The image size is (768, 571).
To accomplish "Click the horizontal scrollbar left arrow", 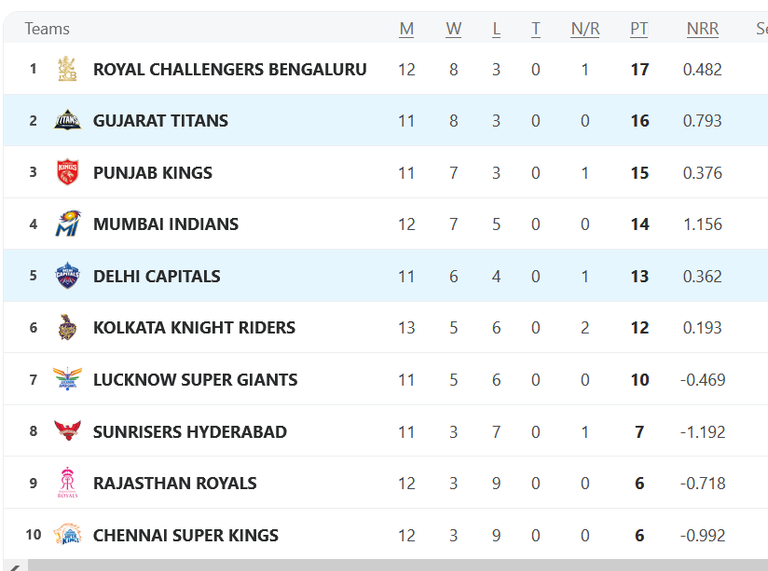I will tap(15, 566).
